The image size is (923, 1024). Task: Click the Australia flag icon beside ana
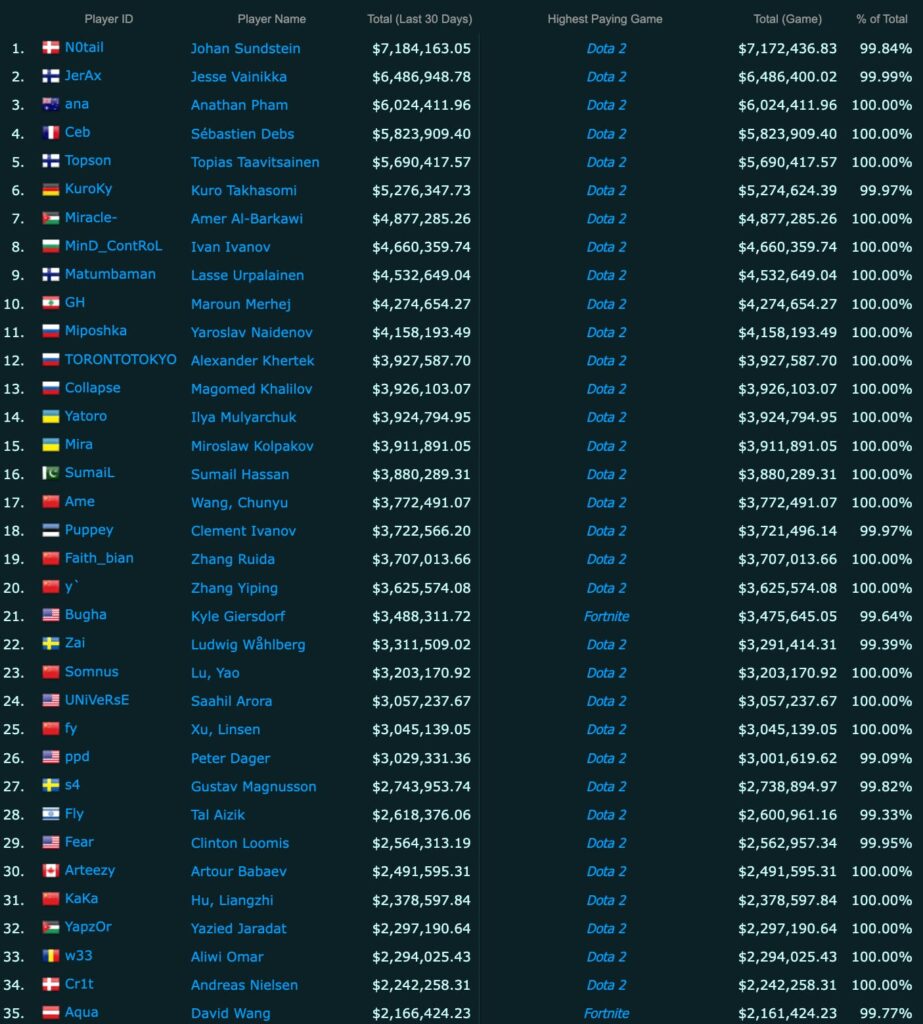(x=51, y=104)
